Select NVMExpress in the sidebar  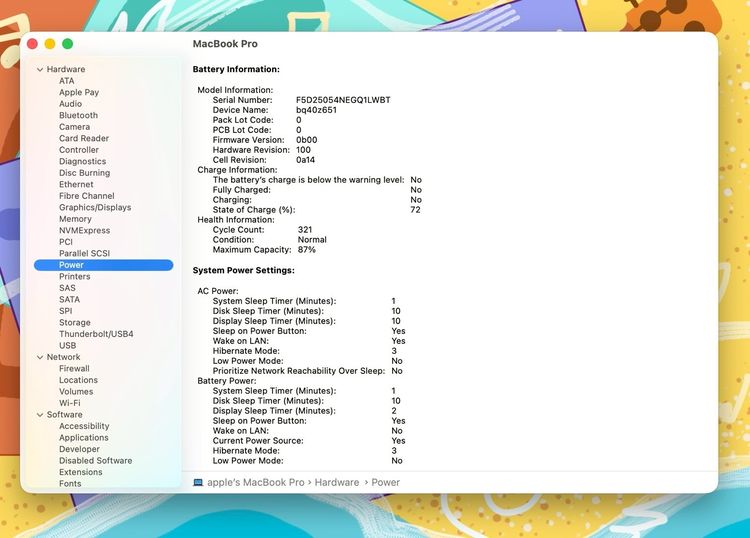[85, 231]
